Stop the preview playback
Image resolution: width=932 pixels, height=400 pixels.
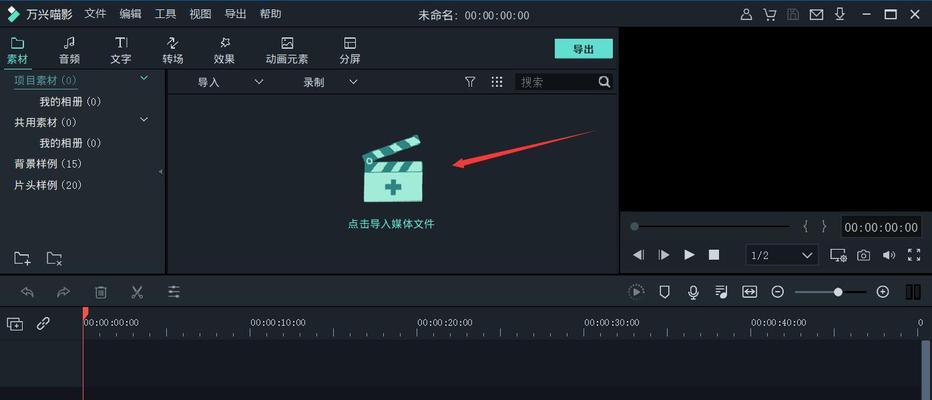(714, 255)
